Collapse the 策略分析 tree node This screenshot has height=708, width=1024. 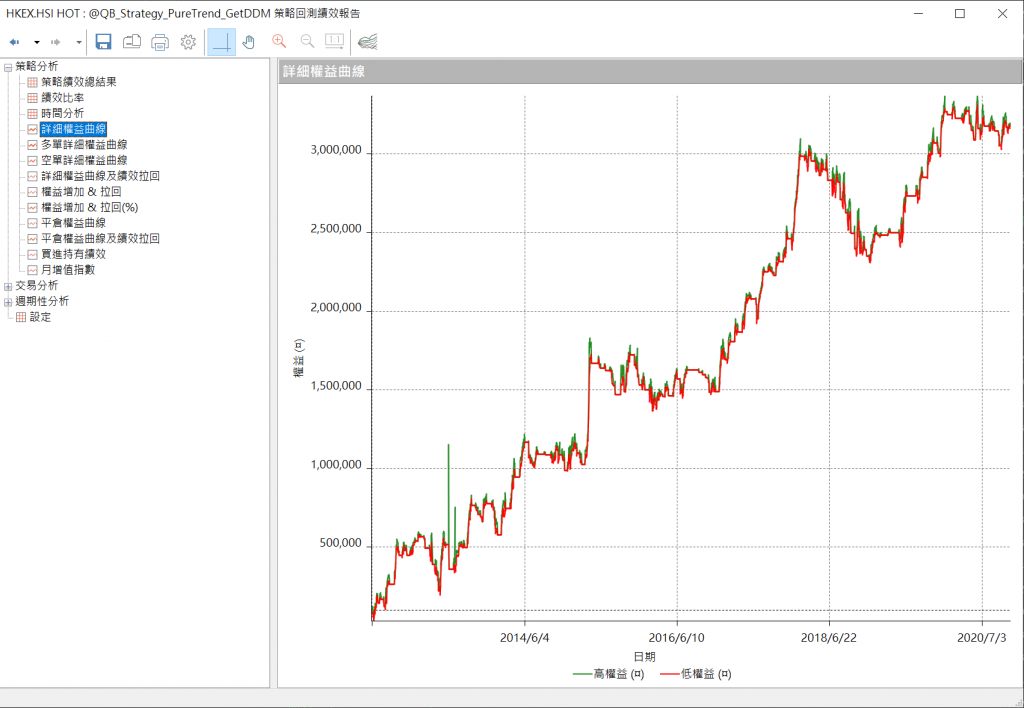8,67
